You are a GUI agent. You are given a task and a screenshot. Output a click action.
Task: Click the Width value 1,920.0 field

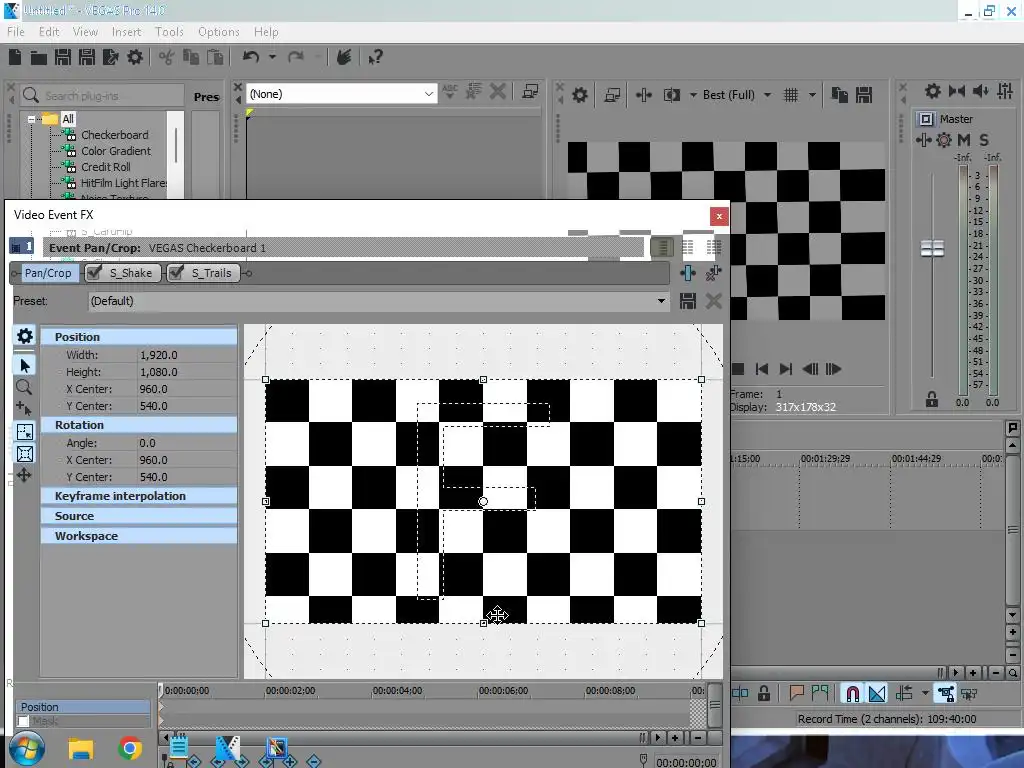[x=187, y=355]
